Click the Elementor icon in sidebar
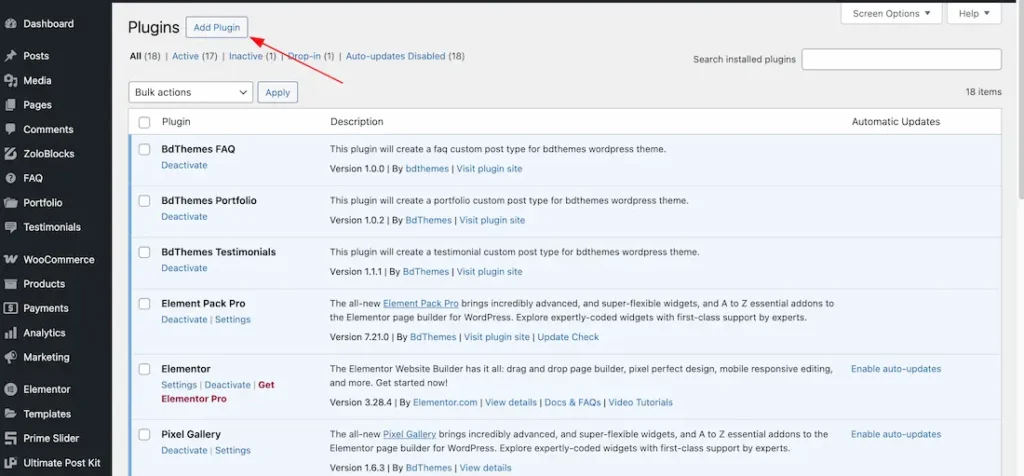The image size is (1024, 476). click(10, 390)
